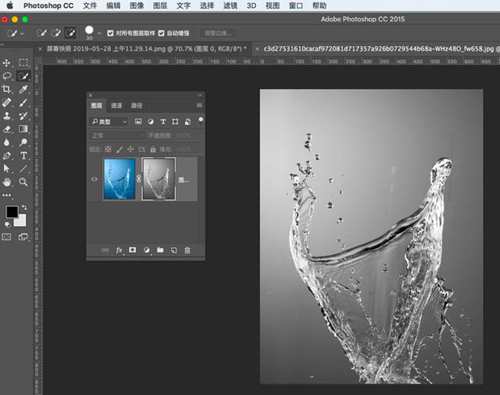The width and height of the screenshot is (500, 395).
Task: Toggle the auto-enhance checkbox
Action: [x=161, y=33]
